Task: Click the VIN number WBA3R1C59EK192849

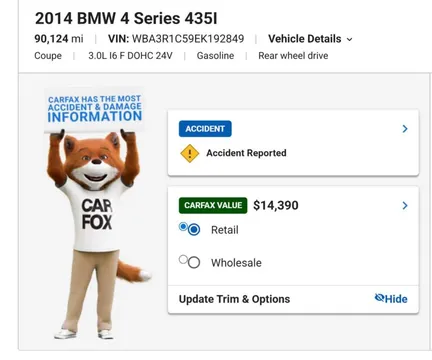Action: coord(188,39)
